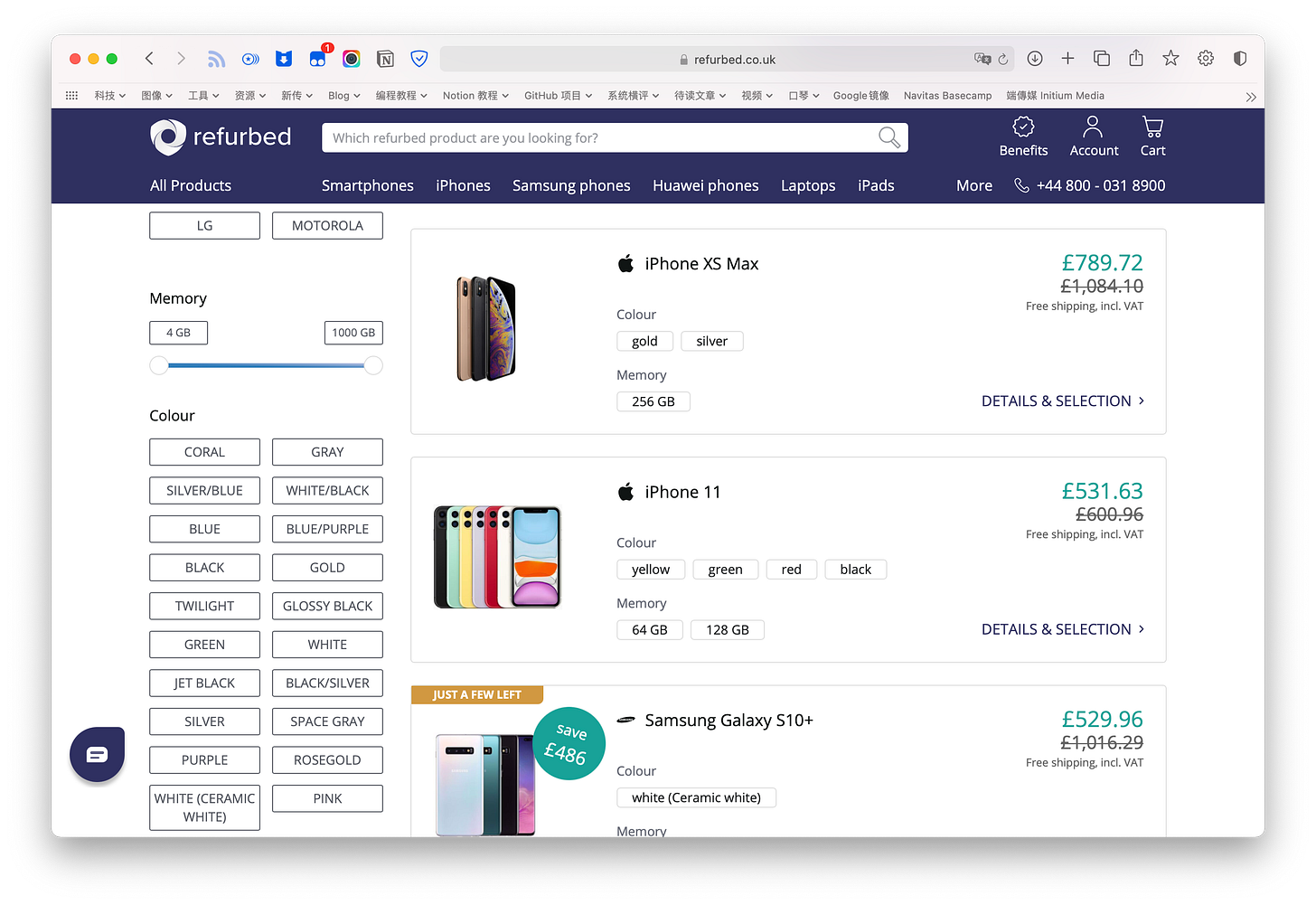Toggle the GRAY colour filter
Image resolution: width=1316 pixels, height=905 pixels.
coord(327,452)
